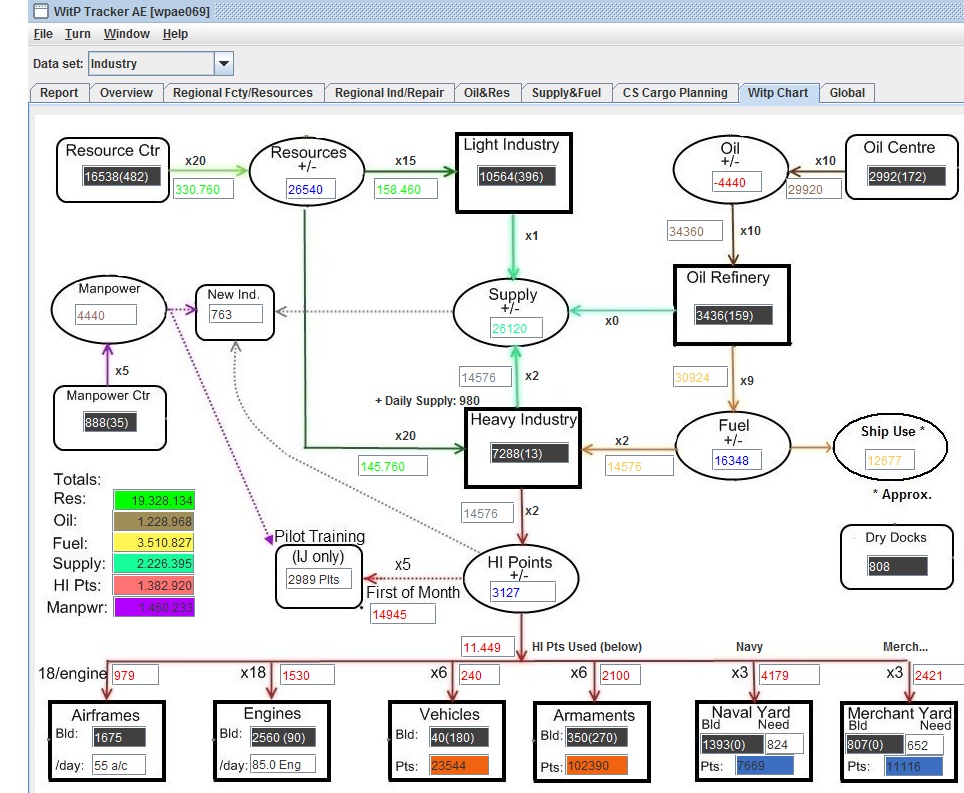Click the Ship Use value 12677

click(x=890, y=460)
